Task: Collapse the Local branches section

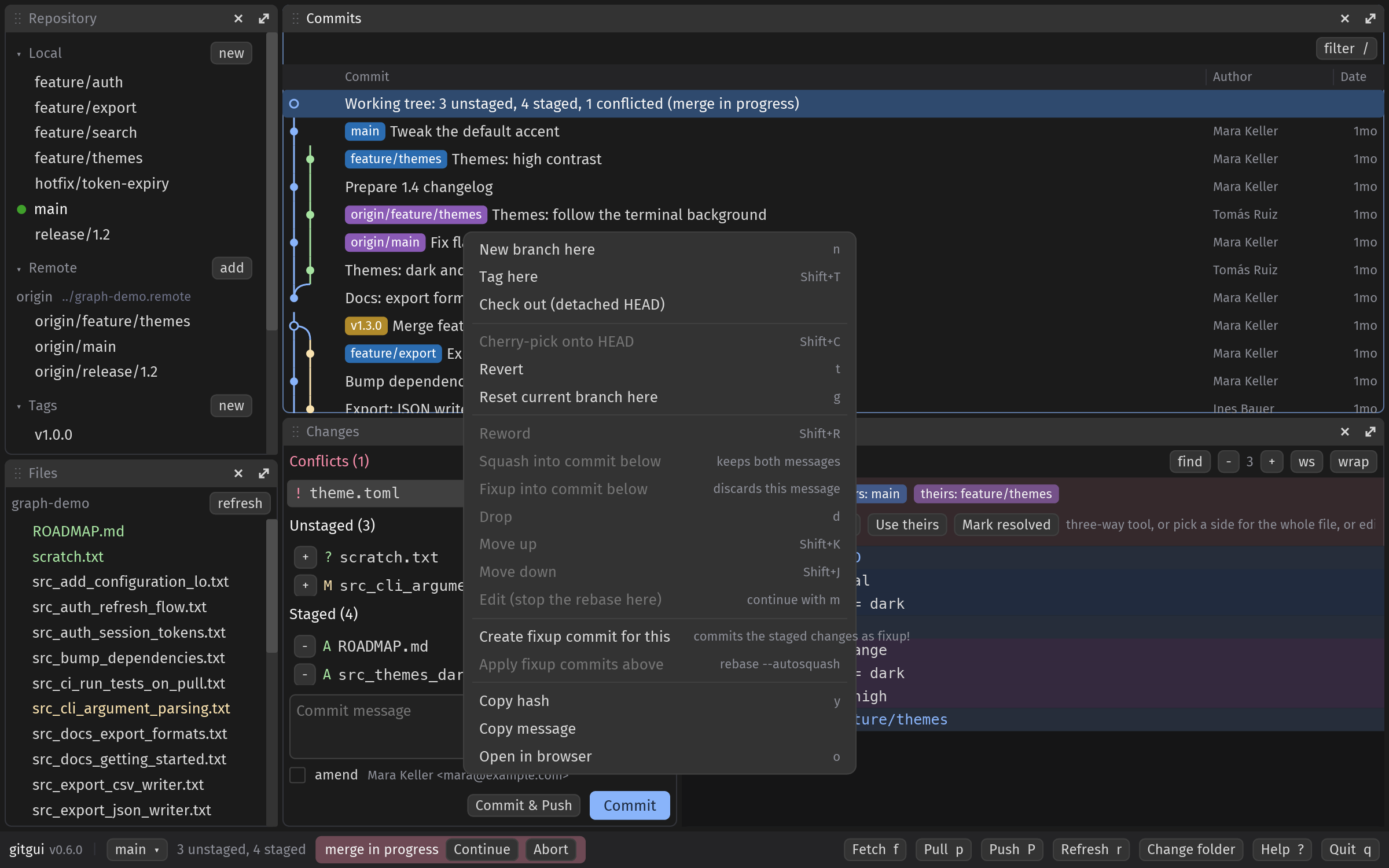Action: pyautogui.click(x=19, y=54)
